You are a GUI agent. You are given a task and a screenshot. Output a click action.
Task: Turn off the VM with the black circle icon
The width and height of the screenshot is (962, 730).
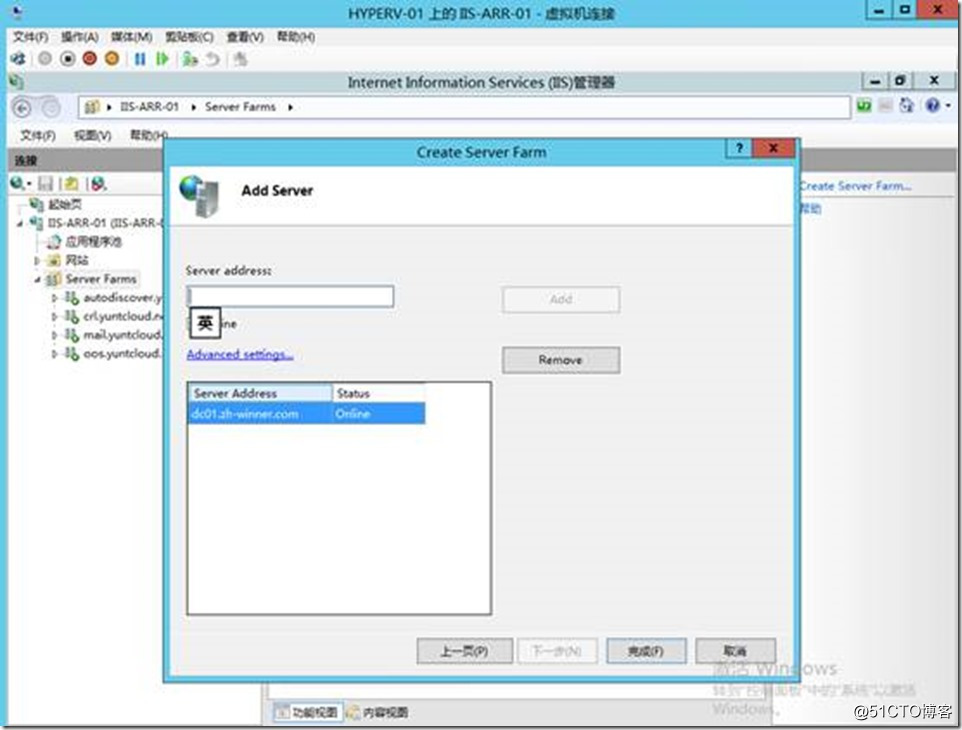[x=67, y=59]
